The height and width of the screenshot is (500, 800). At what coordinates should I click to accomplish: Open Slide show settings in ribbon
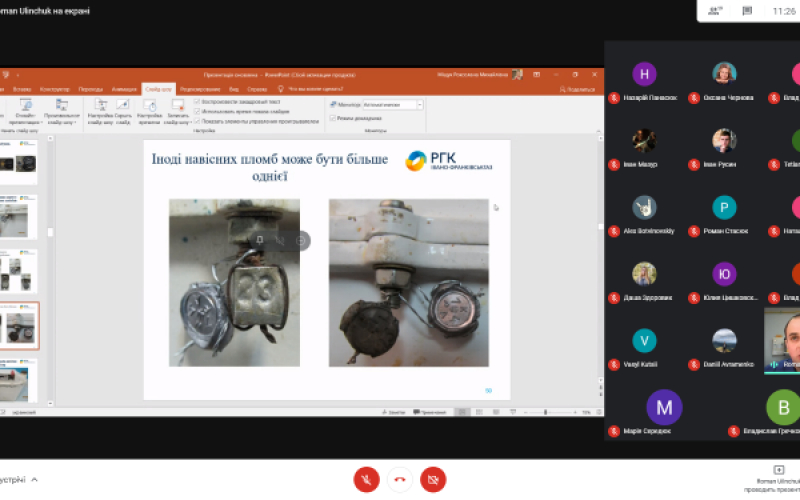point(100,112)
